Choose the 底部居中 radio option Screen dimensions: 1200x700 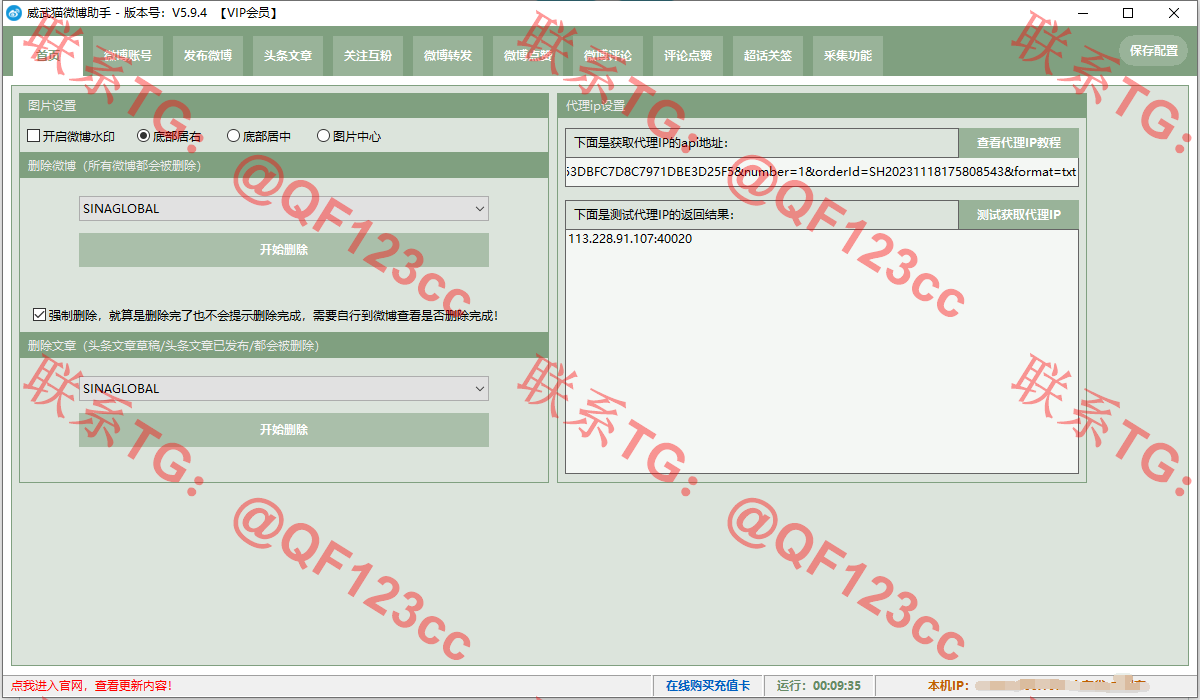tap(259, 136)
